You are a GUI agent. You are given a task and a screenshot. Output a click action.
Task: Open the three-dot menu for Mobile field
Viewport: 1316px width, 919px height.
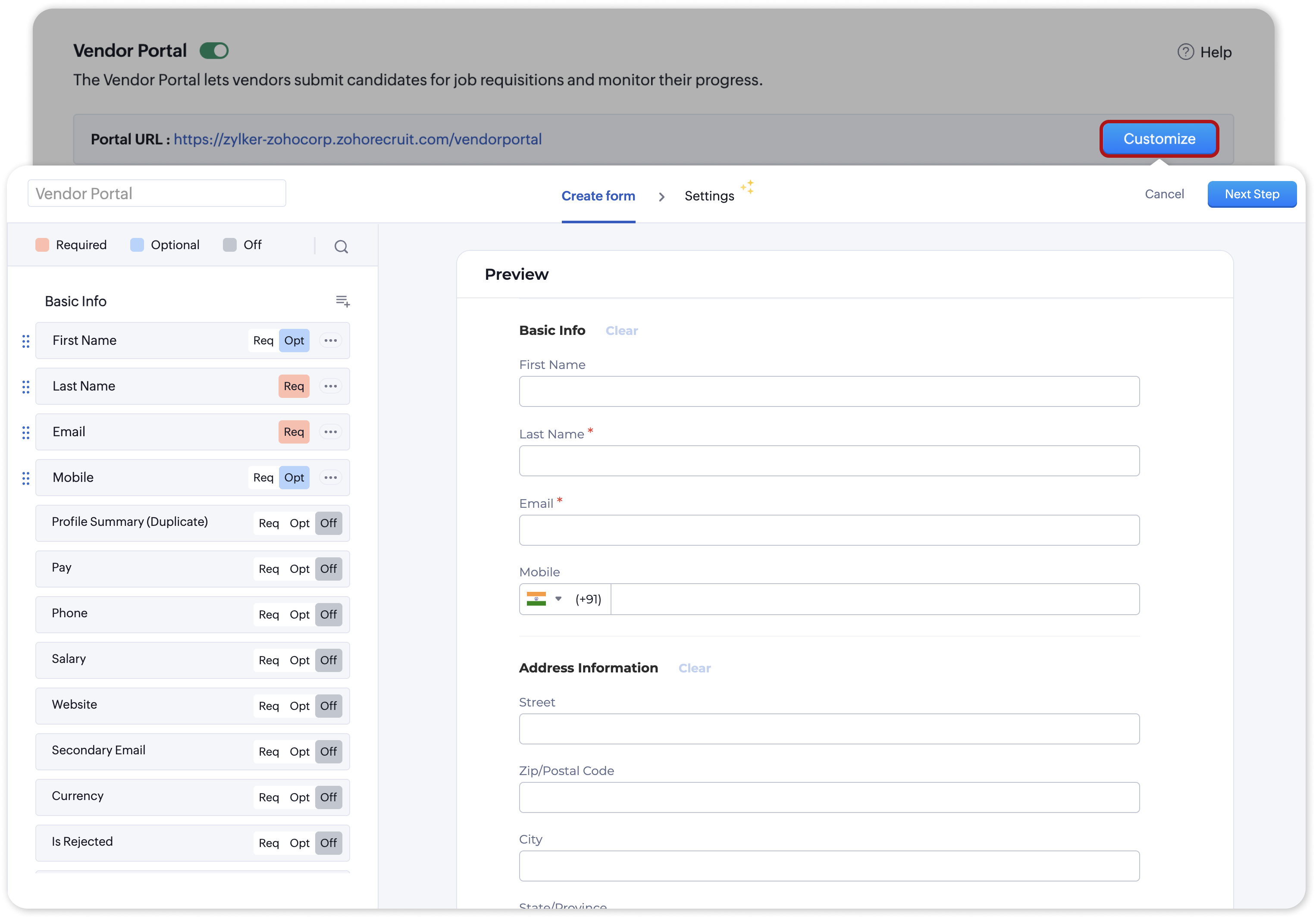[x=331, y=477]
